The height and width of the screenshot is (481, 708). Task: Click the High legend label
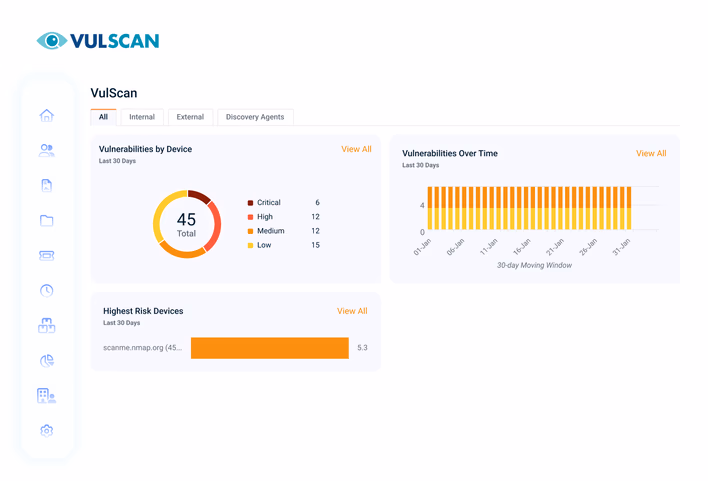(265, 217)
